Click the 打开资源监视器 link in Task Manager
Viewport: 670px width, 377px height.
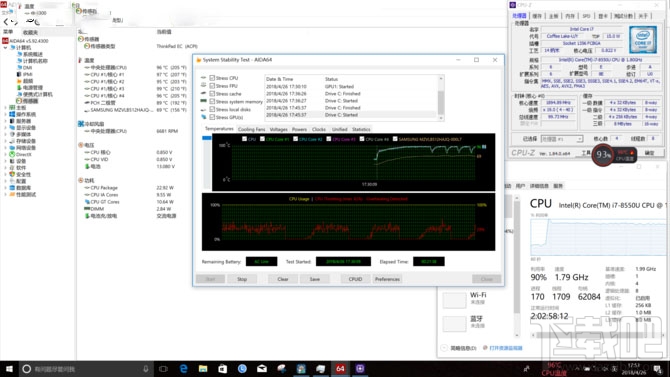tap(505, 348)
